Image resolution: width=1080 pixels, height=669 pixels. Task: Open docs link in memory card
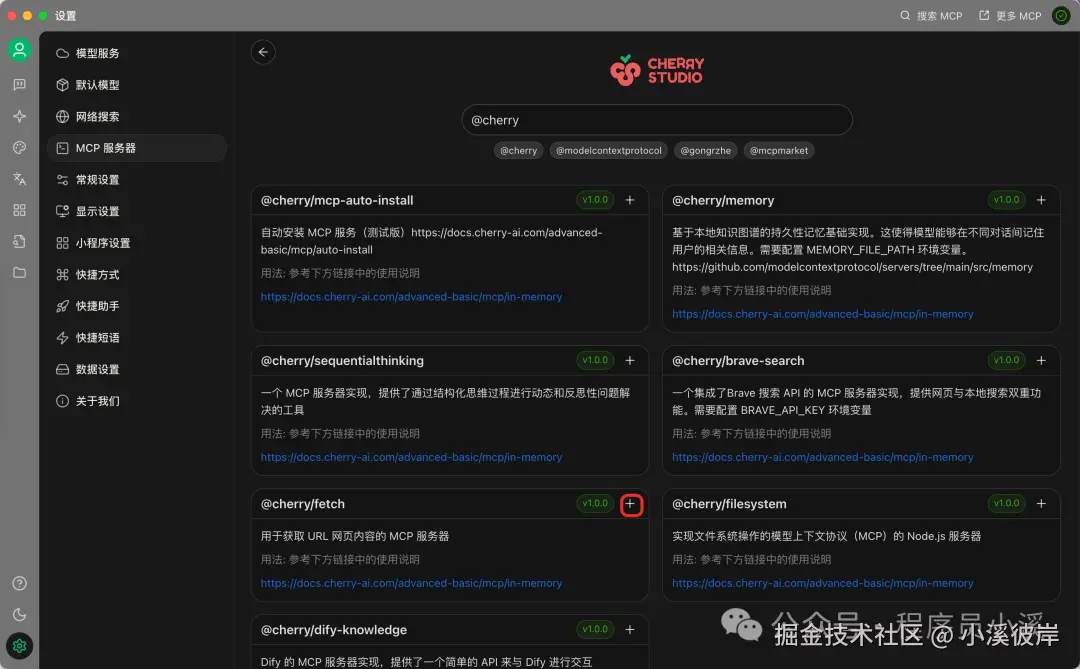point(822,314)
